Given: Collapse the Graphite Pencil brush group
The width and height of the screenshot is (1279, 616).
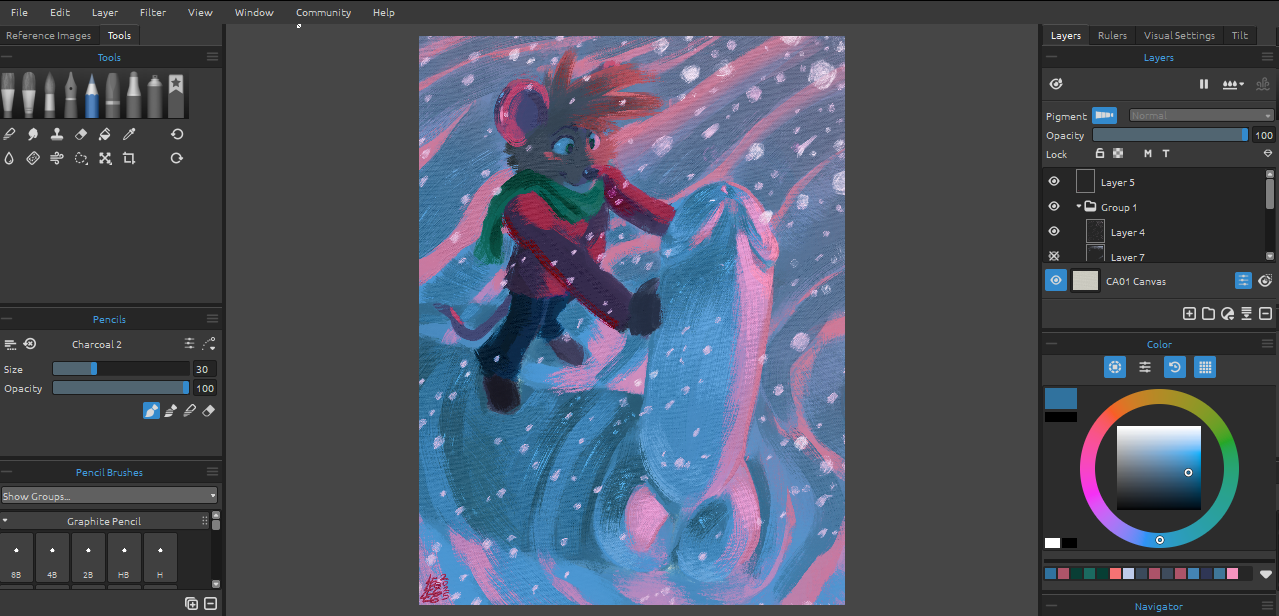Looking at the screenshot, I should point(5,521).
